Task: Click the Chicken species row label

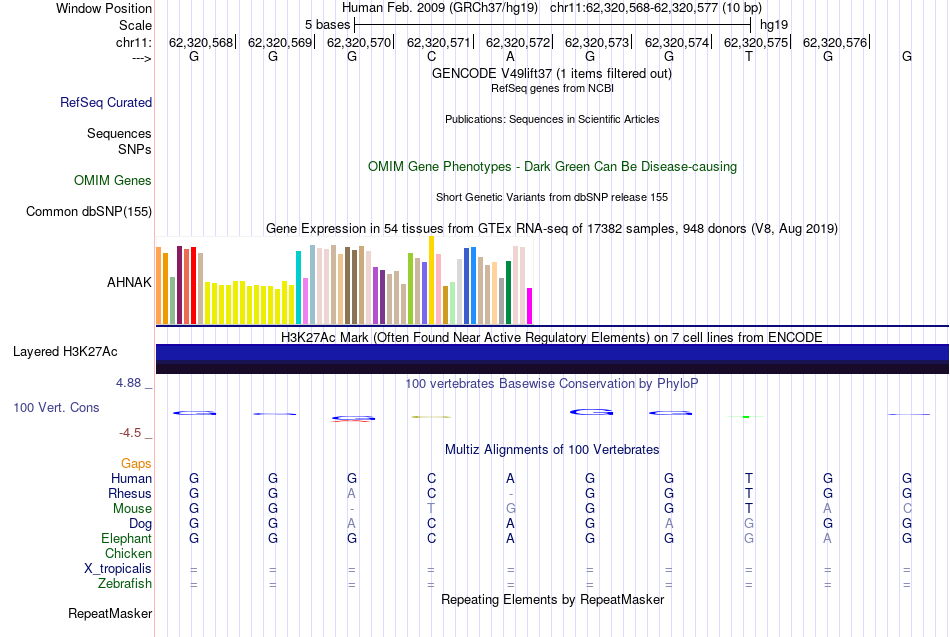Action: [x=128, y=553]
